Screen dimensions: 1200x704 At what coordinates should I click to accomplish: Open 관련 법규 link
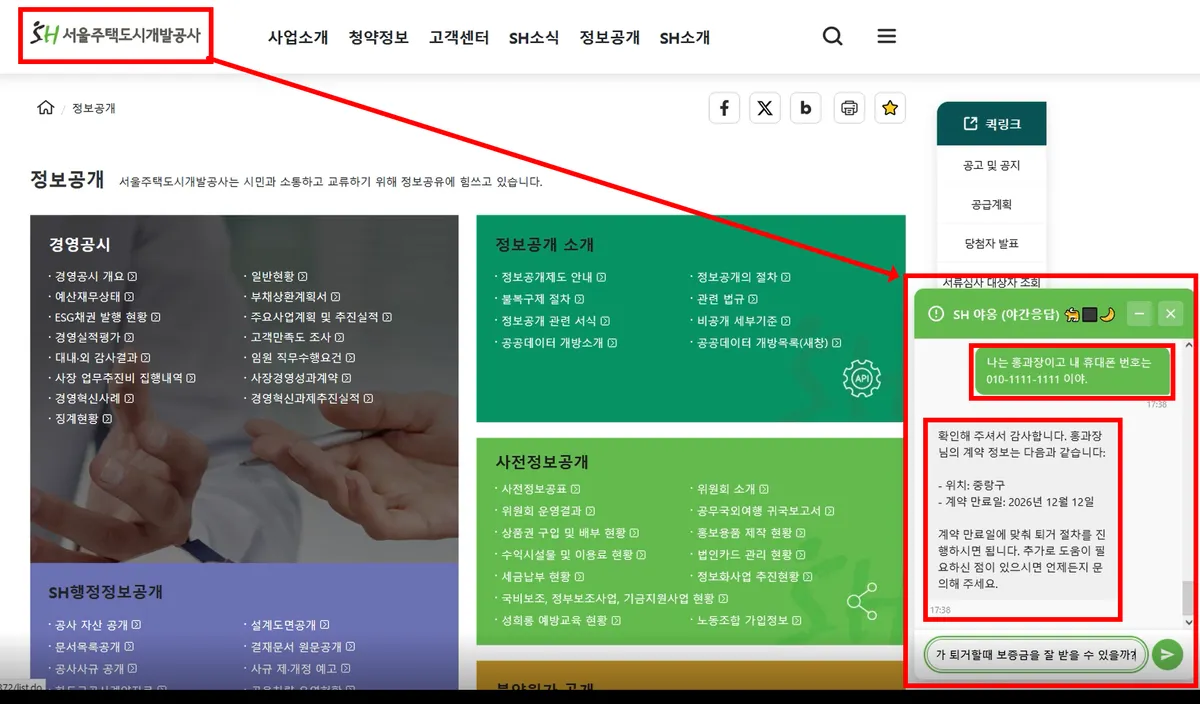(726, 299)
